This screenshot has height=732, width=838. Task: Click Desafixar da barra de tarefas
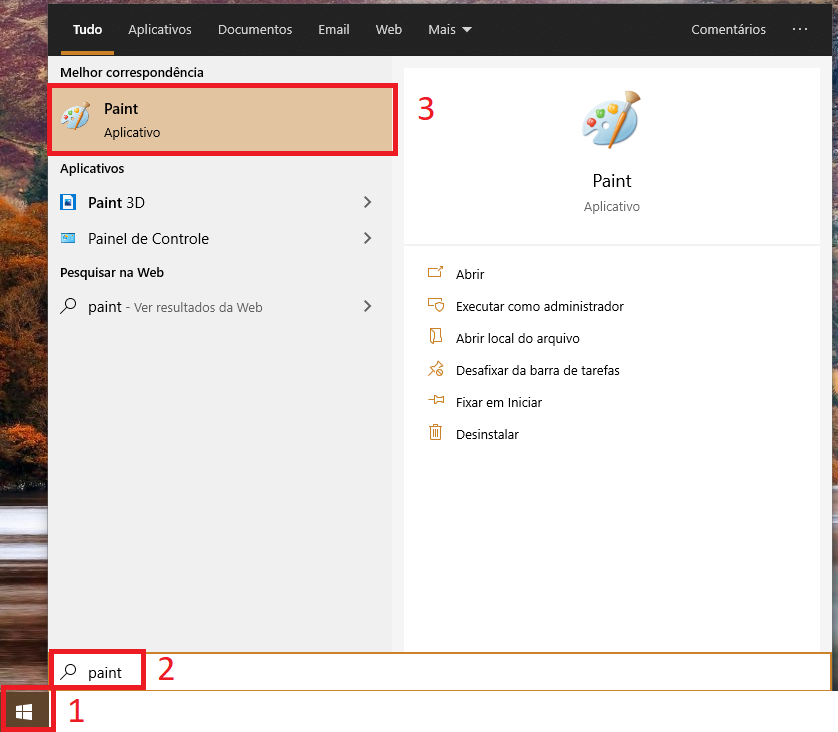(537, 370)
